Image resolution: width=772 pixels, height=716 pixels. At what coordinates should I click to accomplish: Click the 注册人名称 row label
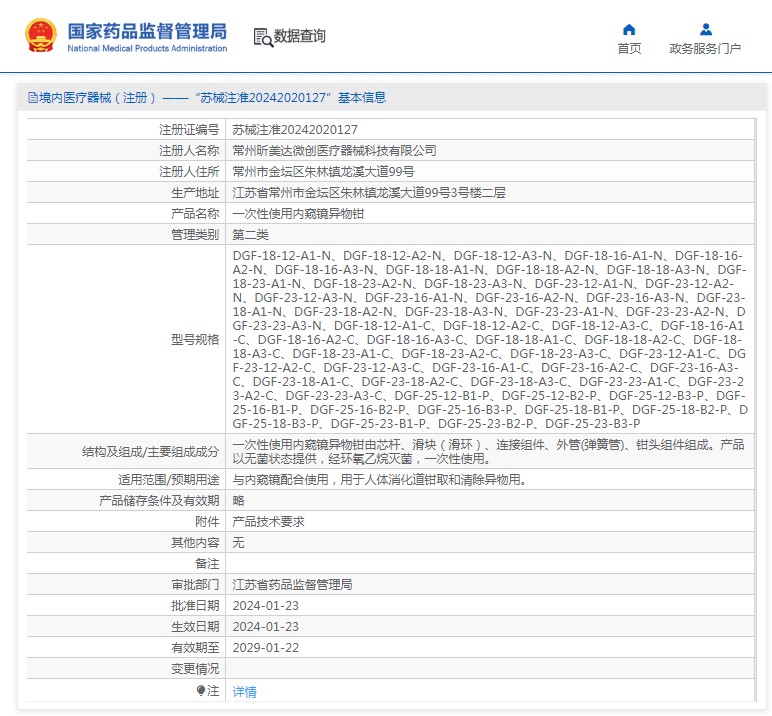coord(189,150)
